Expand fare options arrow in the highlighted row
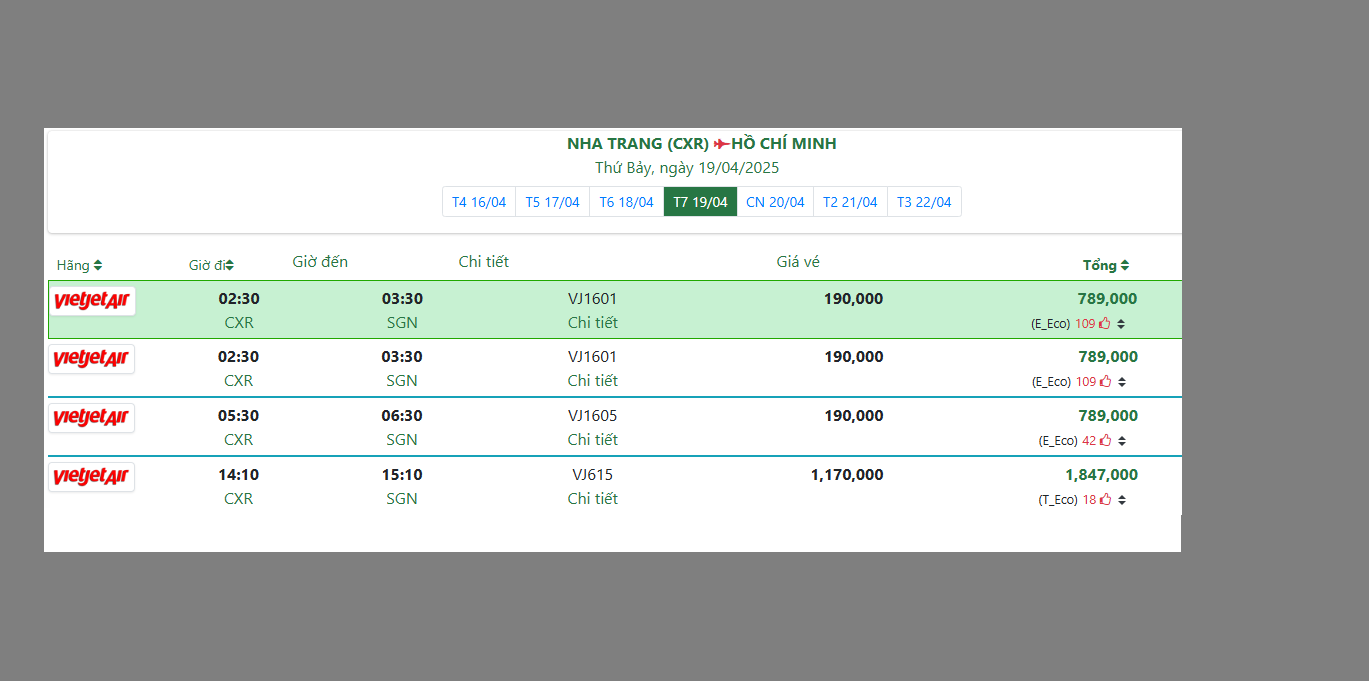The width and height of the screenshot is (1369, 681). [1121, 324]
